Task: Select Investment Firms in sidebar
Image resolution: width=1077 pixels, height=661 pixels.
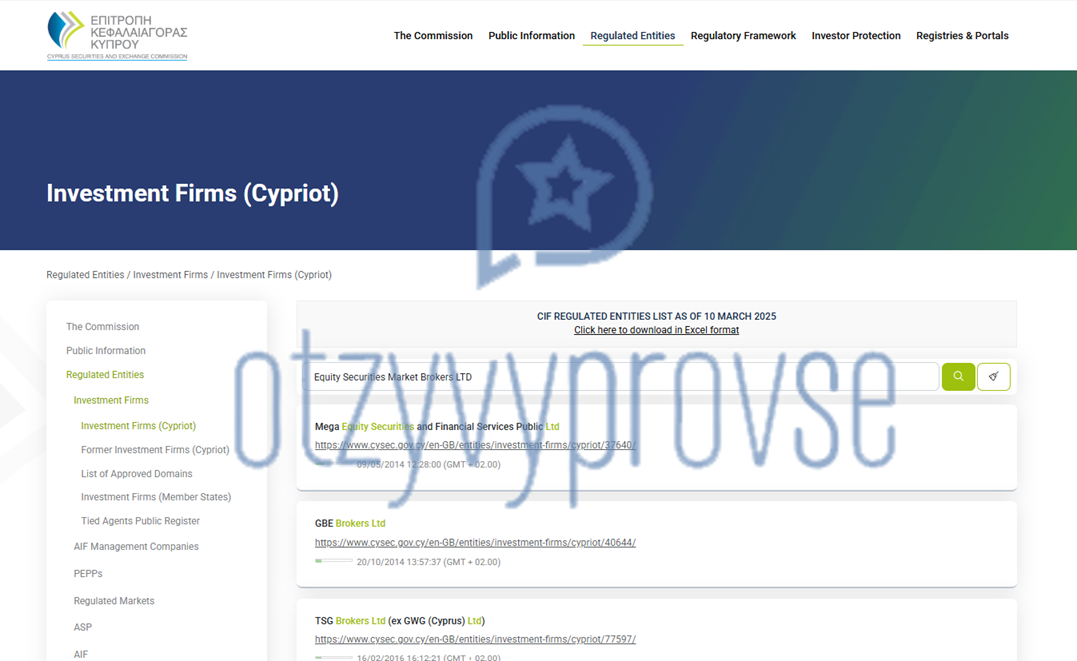Action: click(111, 401)
